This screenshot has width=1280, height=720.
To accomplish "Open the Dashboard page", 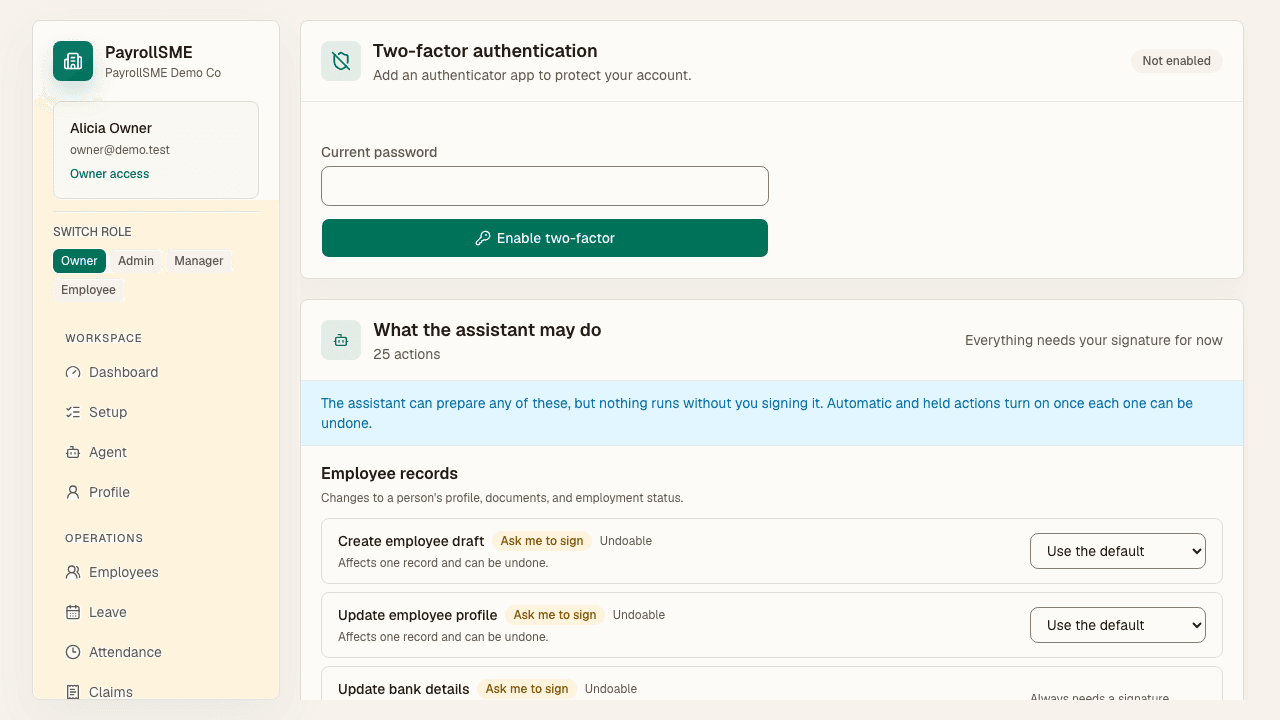I will coord(156,372).
